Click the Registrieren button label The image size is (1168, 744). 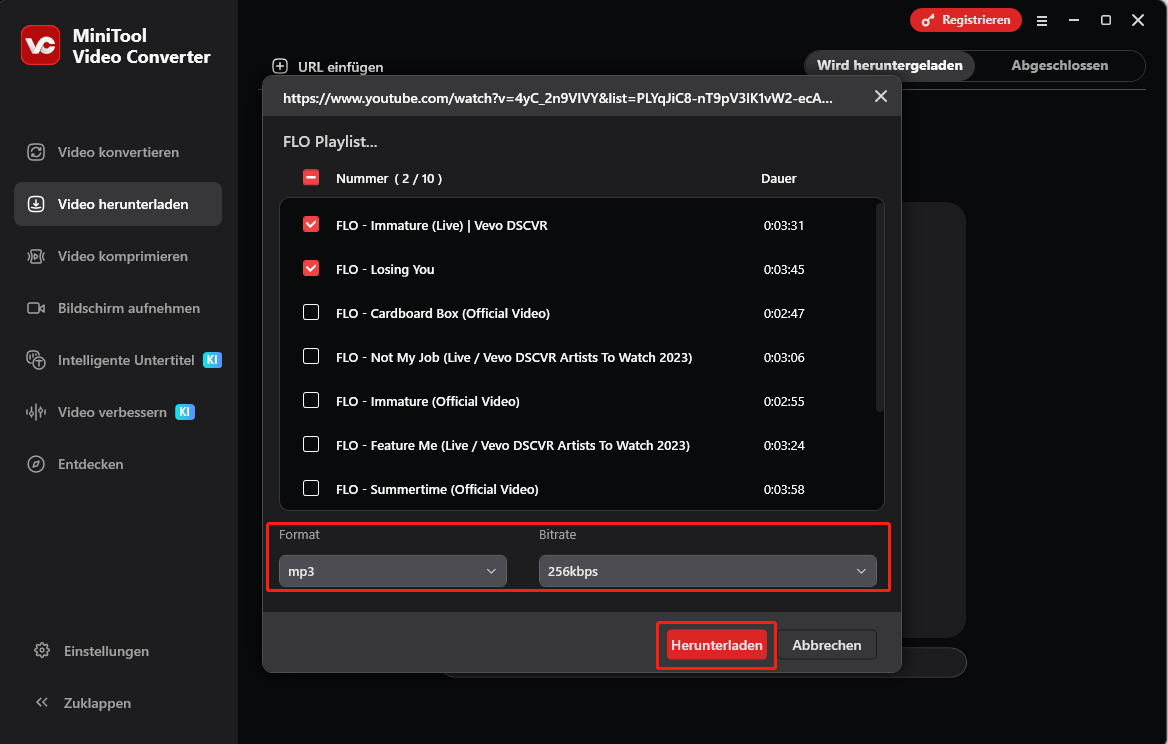[976, 20]
